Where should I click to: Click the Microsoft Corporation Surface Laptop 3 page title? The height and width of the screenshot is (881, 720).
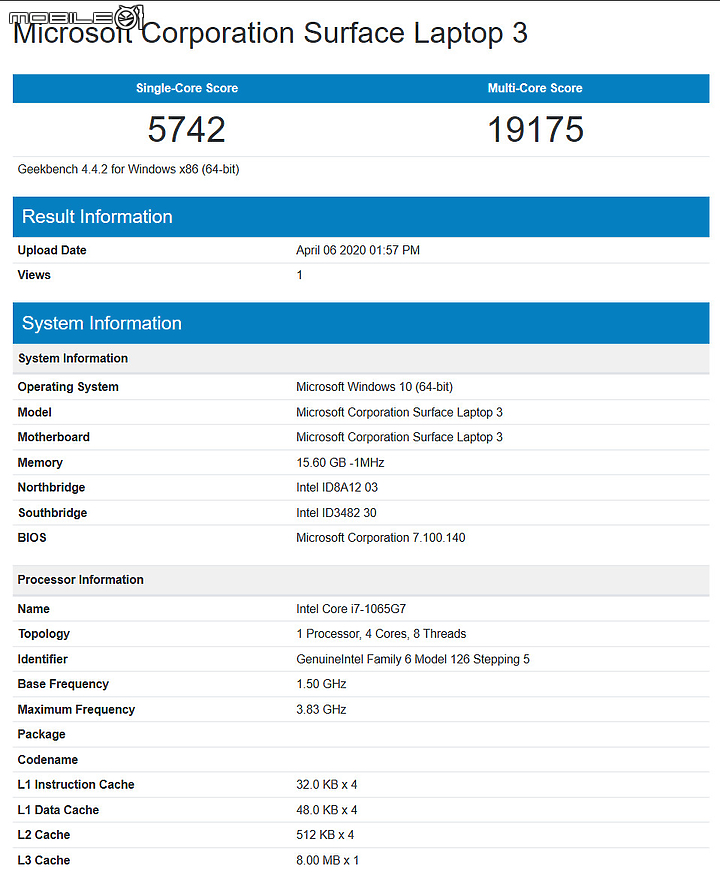coord(270,33)
